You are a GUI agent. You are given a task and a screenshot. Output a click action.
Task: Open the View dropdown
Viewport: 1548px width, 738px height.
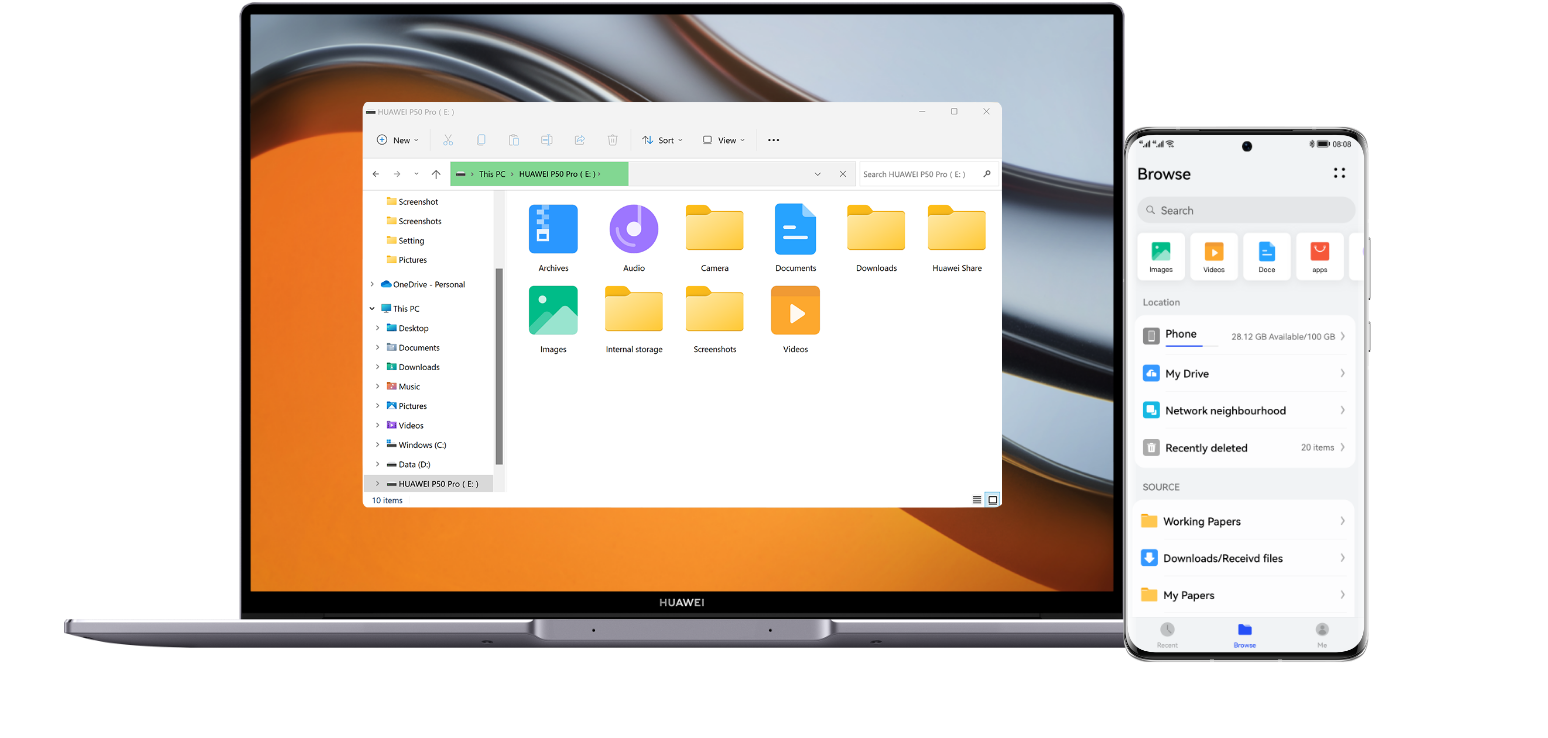(x=724, y=140)
